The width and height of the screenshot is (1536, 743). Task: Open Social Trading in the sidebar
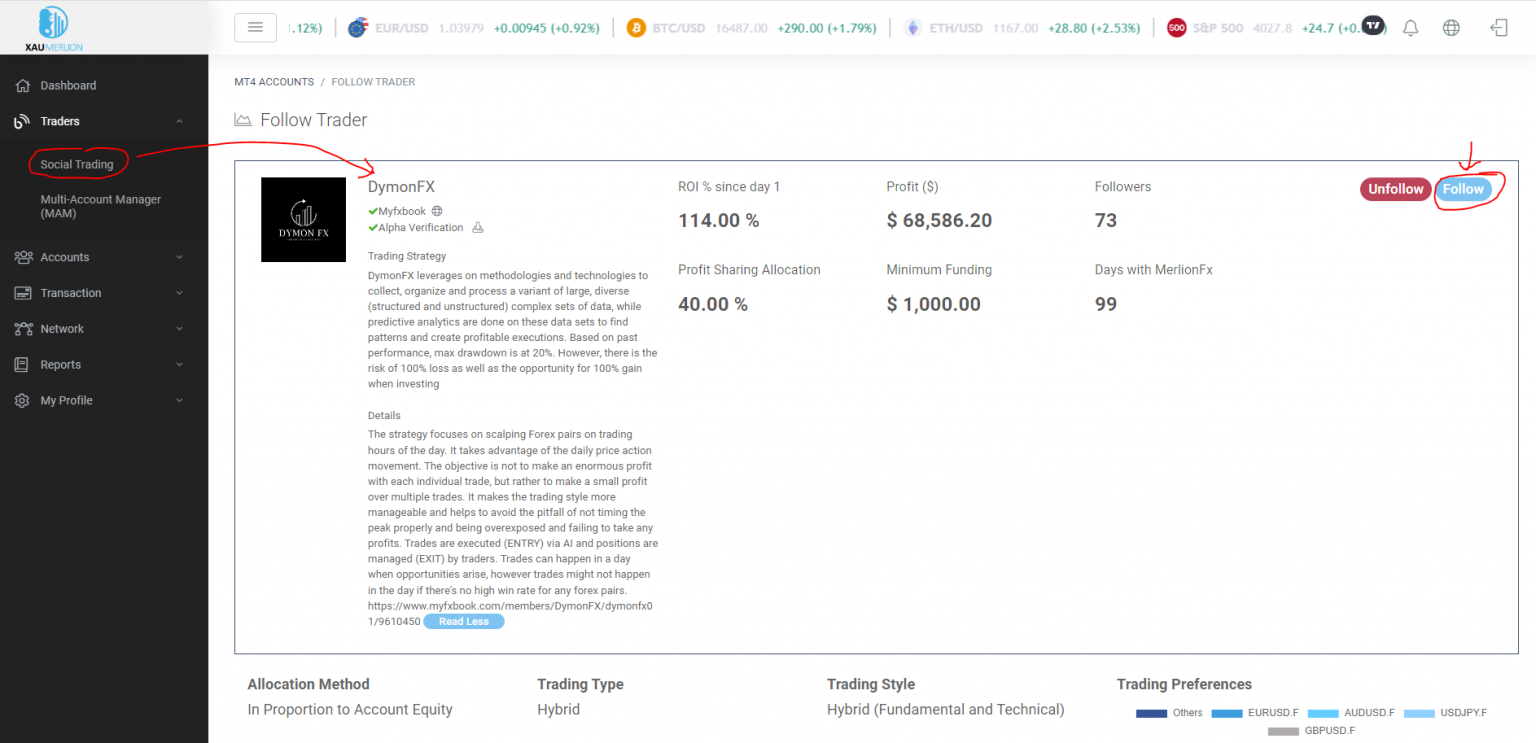[77, 164]
